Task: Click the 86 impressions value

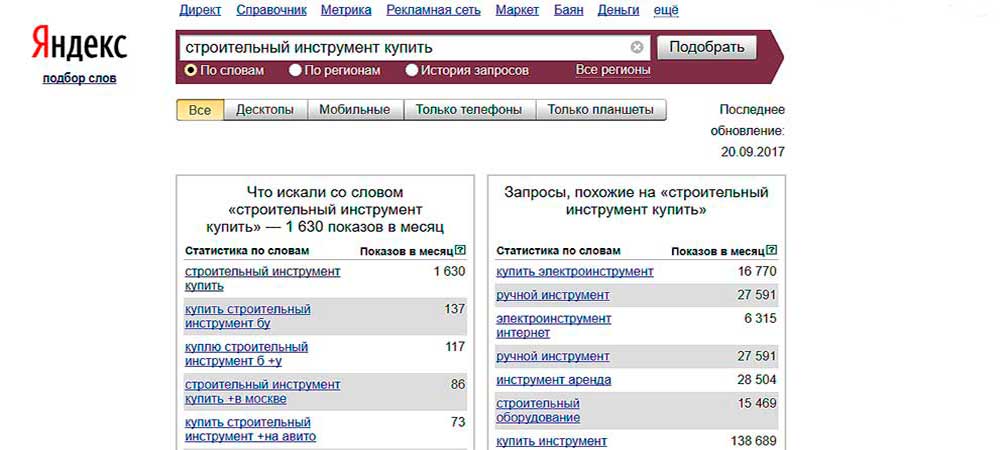Action: point(457,385)
